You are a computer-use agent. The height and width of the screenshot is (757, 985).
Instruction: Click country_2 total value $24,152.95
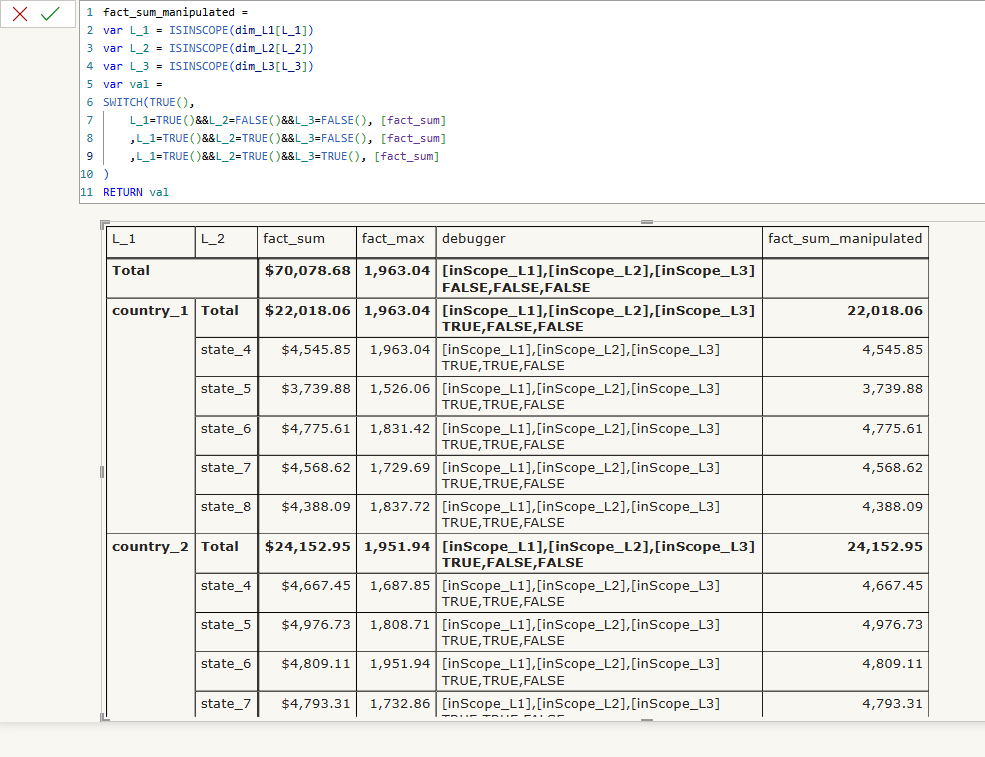click(x=307, y=547)
